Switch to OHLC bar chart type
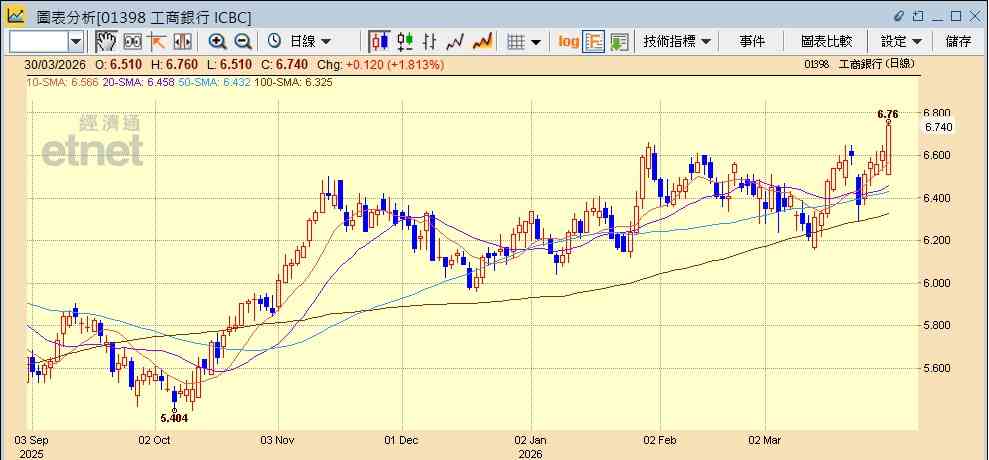 click(430, 42)
